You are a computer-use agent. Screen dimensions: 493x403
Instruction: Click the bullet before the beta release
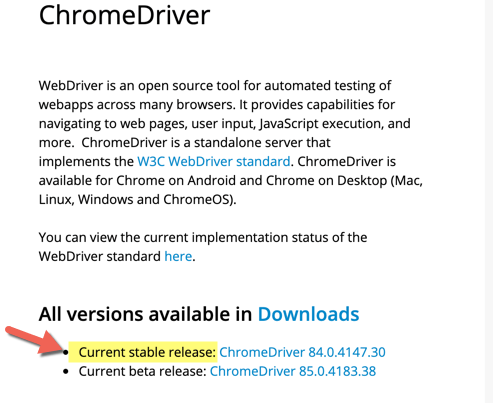point(66,372)
